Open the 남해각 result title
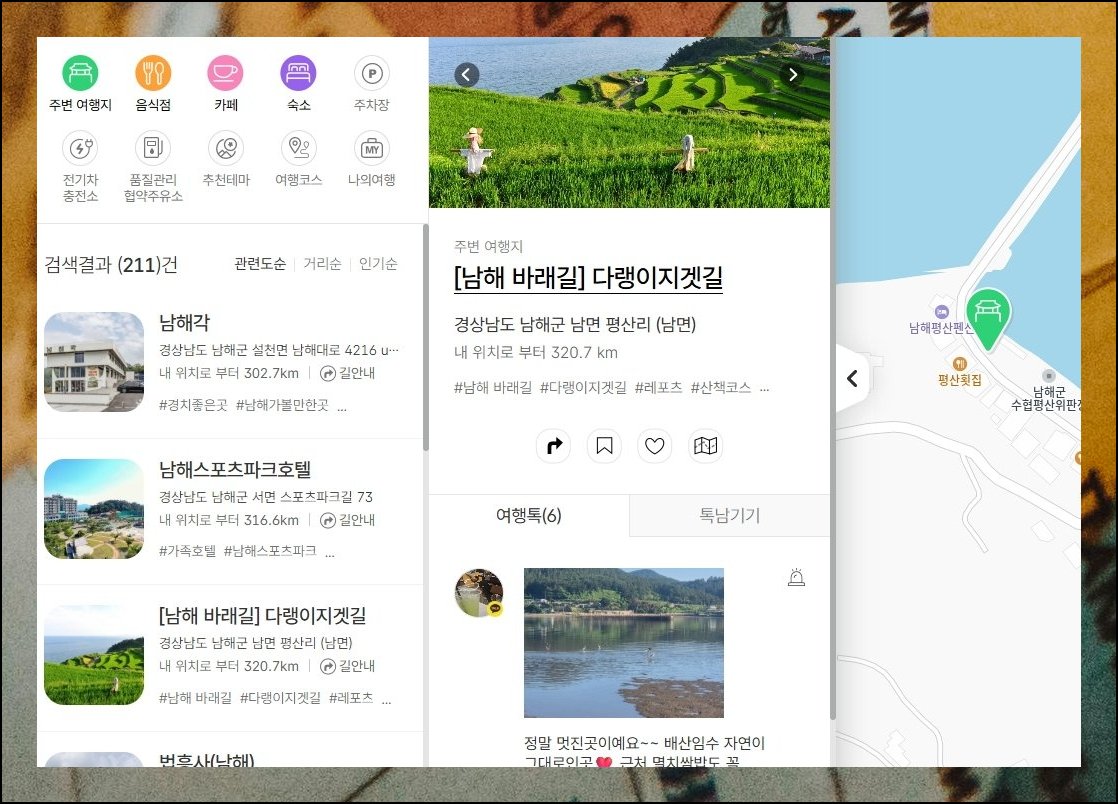 (x=185, y=322)
